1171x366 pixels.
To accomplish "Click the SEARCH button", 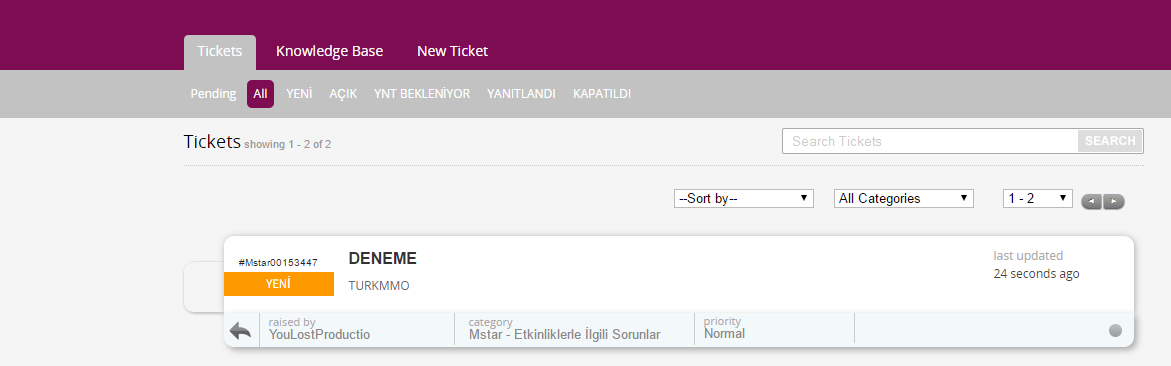I will pyautogui.click(x=1110, y=140).
